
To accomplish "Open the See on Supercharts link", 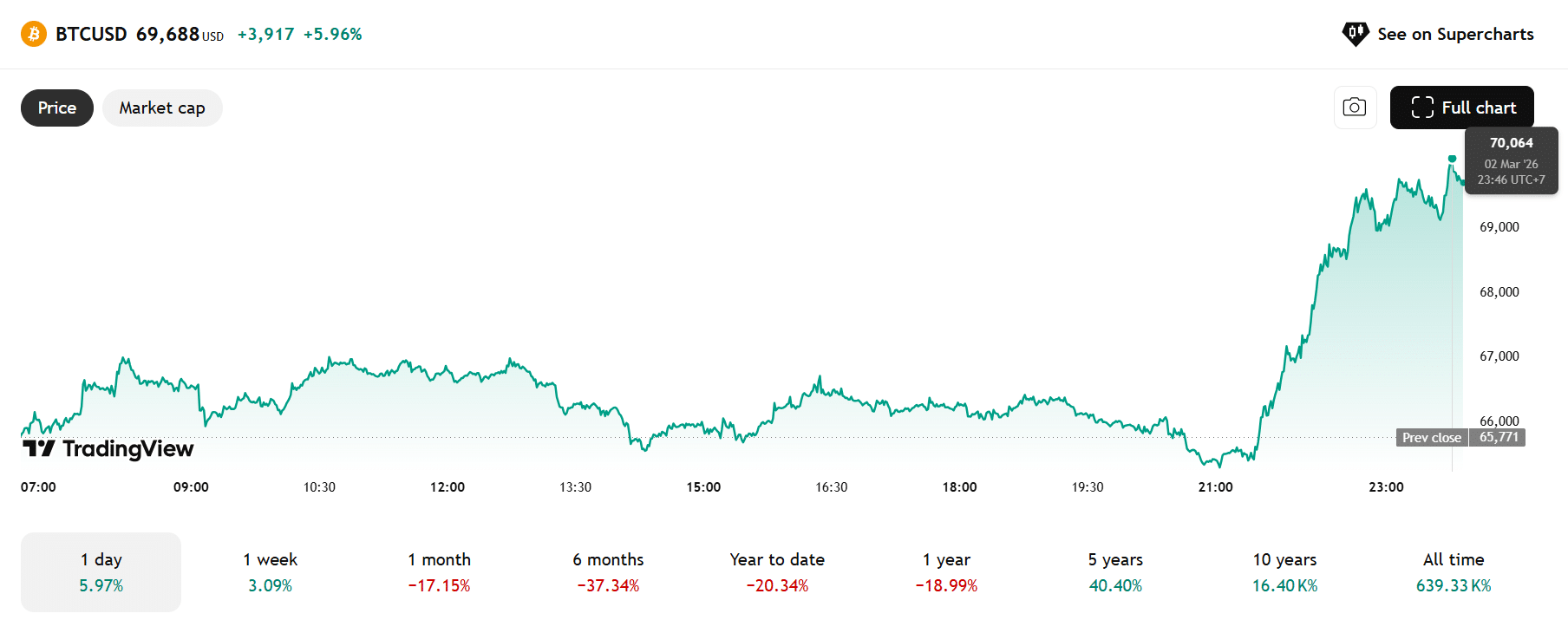I will coord(1455,34).
